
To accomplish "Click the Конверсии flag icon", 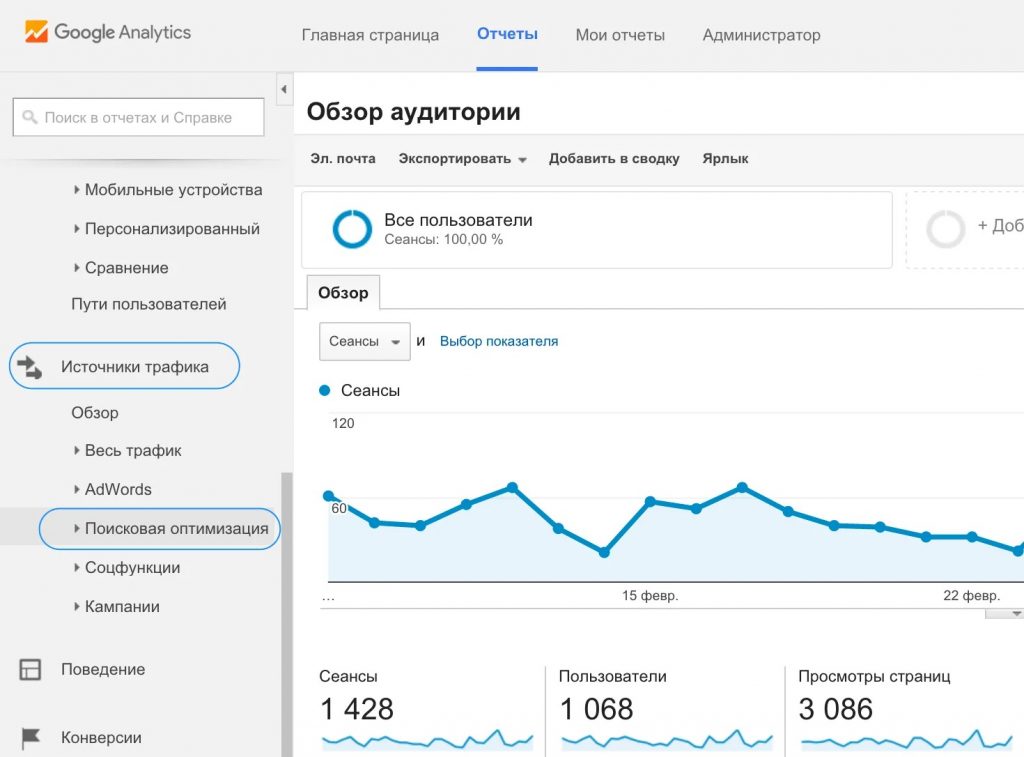I will click(31, 737).
